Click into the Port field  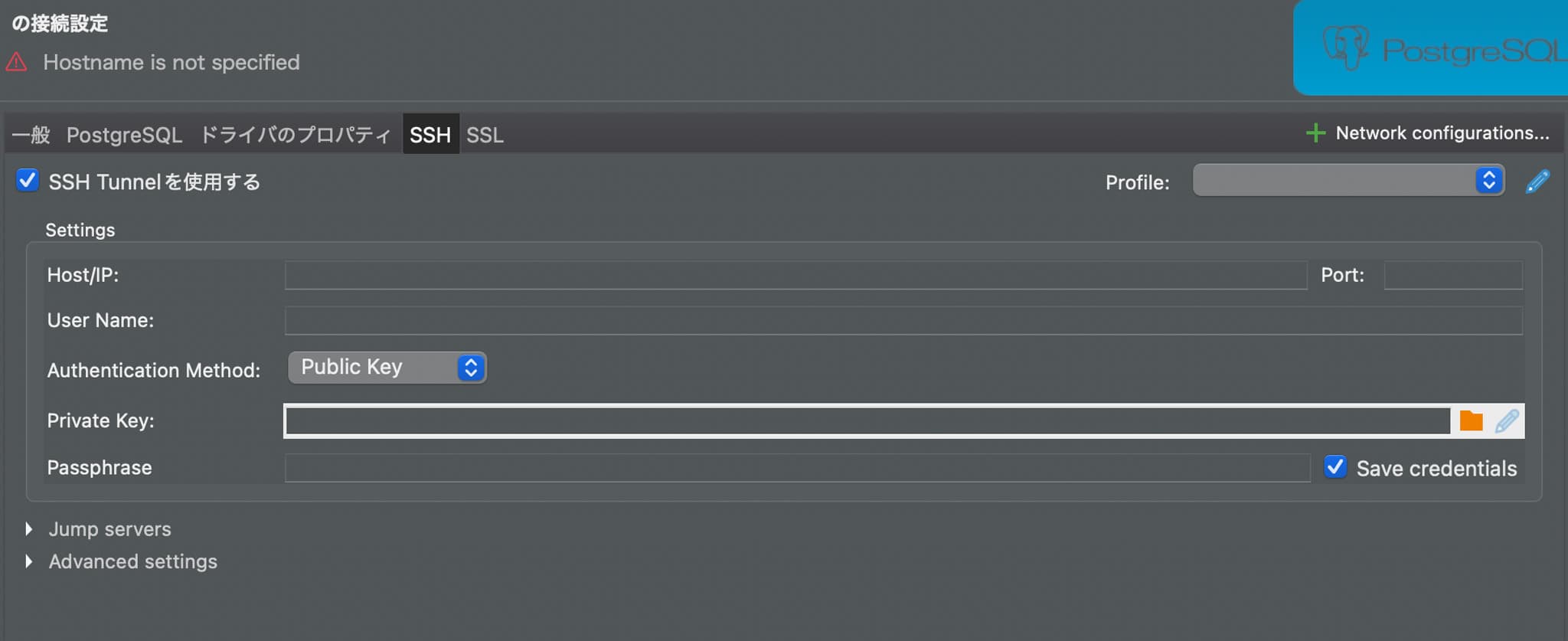pyautogui.click(x=1453, y=275)
